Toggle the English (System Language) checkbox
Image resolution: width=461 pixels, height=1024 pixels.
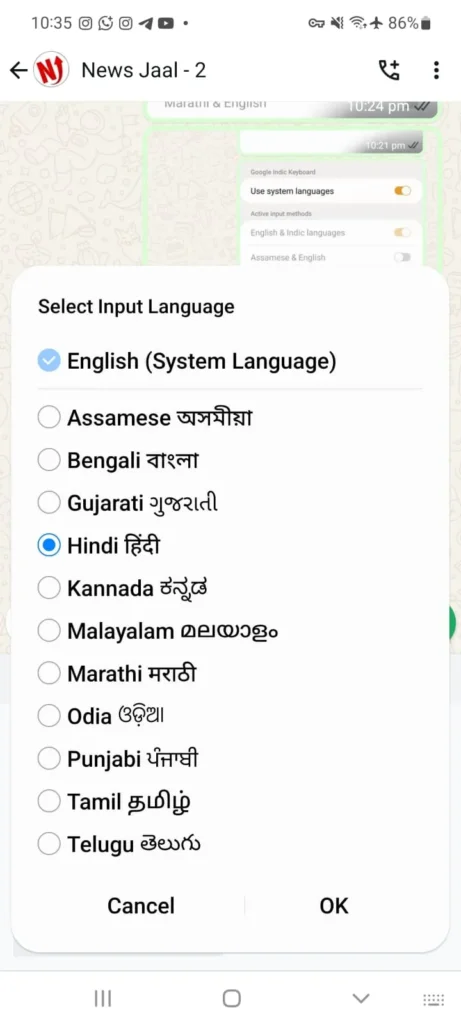(49, 360)
